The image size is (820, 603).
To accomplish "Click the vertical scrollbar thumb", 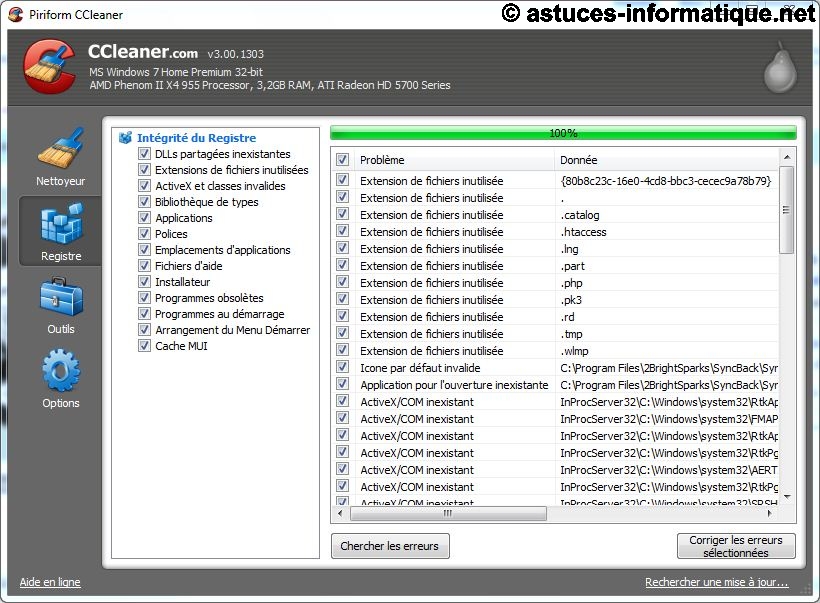I will pos(787,210).
